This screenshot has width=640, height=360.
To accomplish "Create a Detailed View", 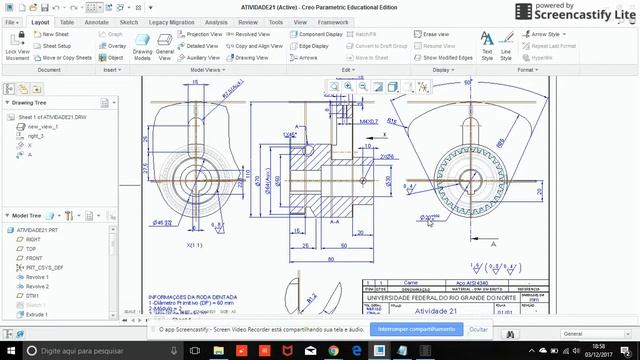I will click(198, 46).
